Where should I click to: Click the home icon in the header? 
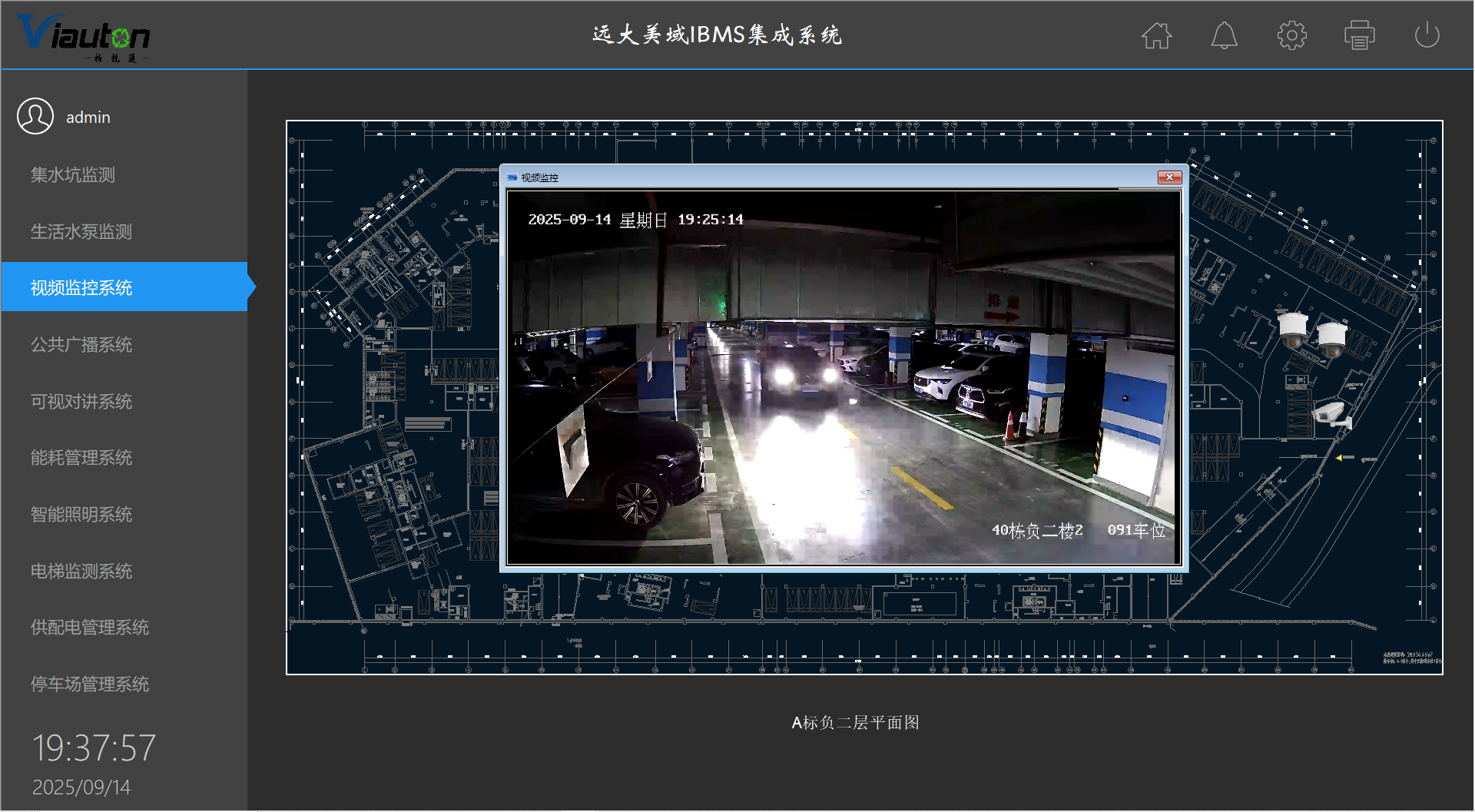1156,35
